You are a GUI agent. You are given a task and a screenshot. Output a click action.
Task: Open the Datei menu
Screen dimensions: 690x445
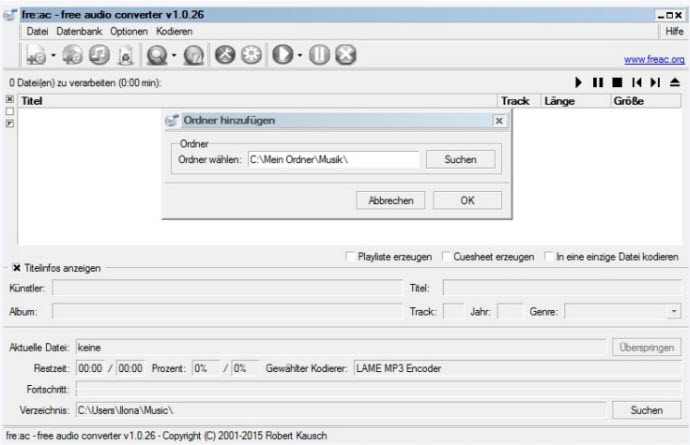click(37, 31)
